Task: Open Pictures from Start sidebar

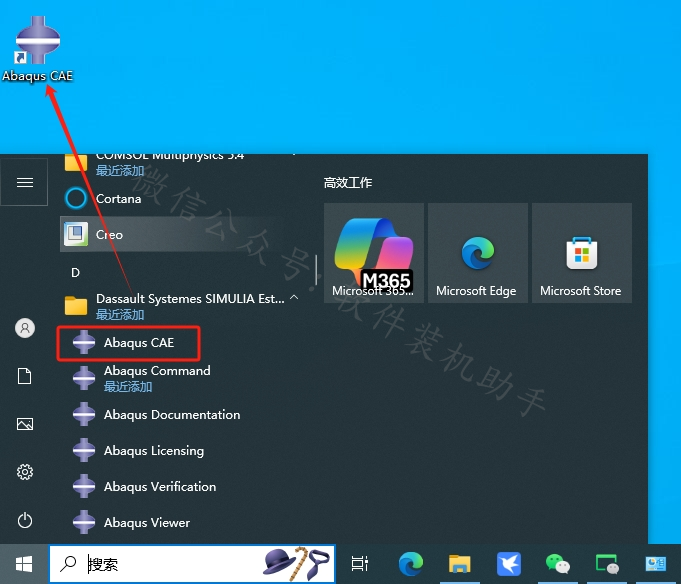Action: click(25, 424)
